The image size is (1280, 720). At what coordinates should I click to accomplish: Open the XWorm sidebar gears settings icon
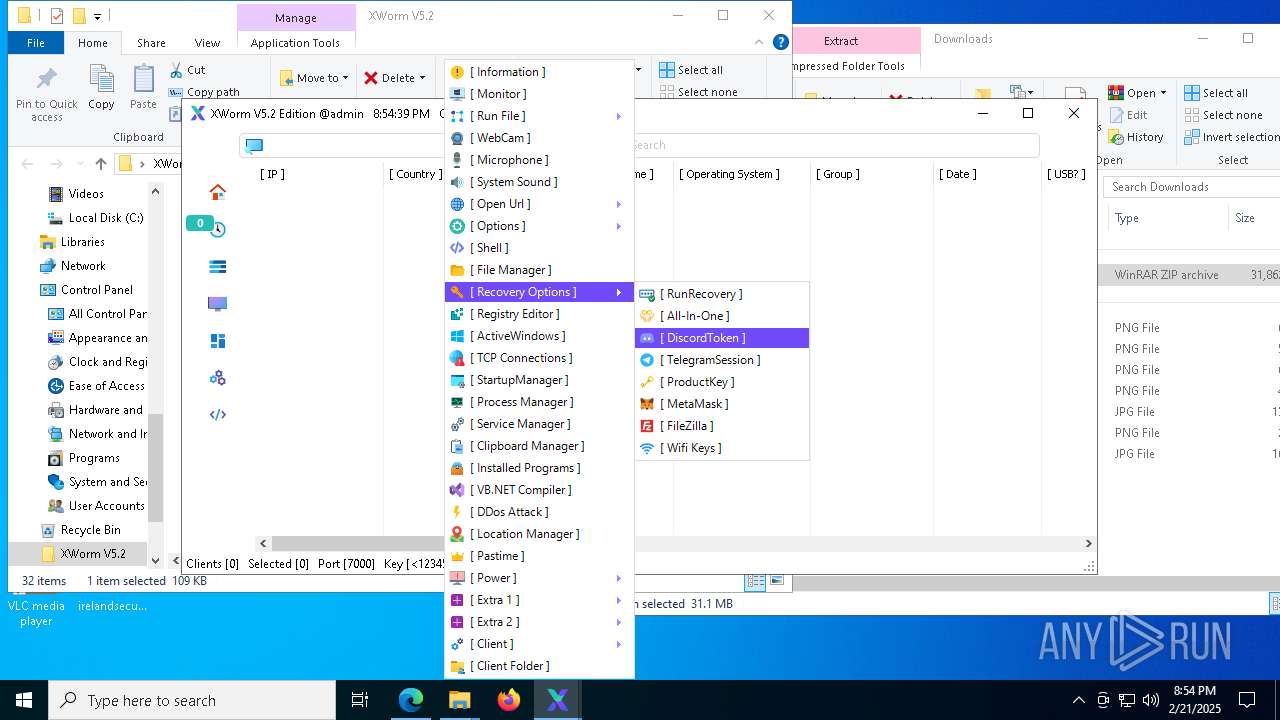point(217,378)
